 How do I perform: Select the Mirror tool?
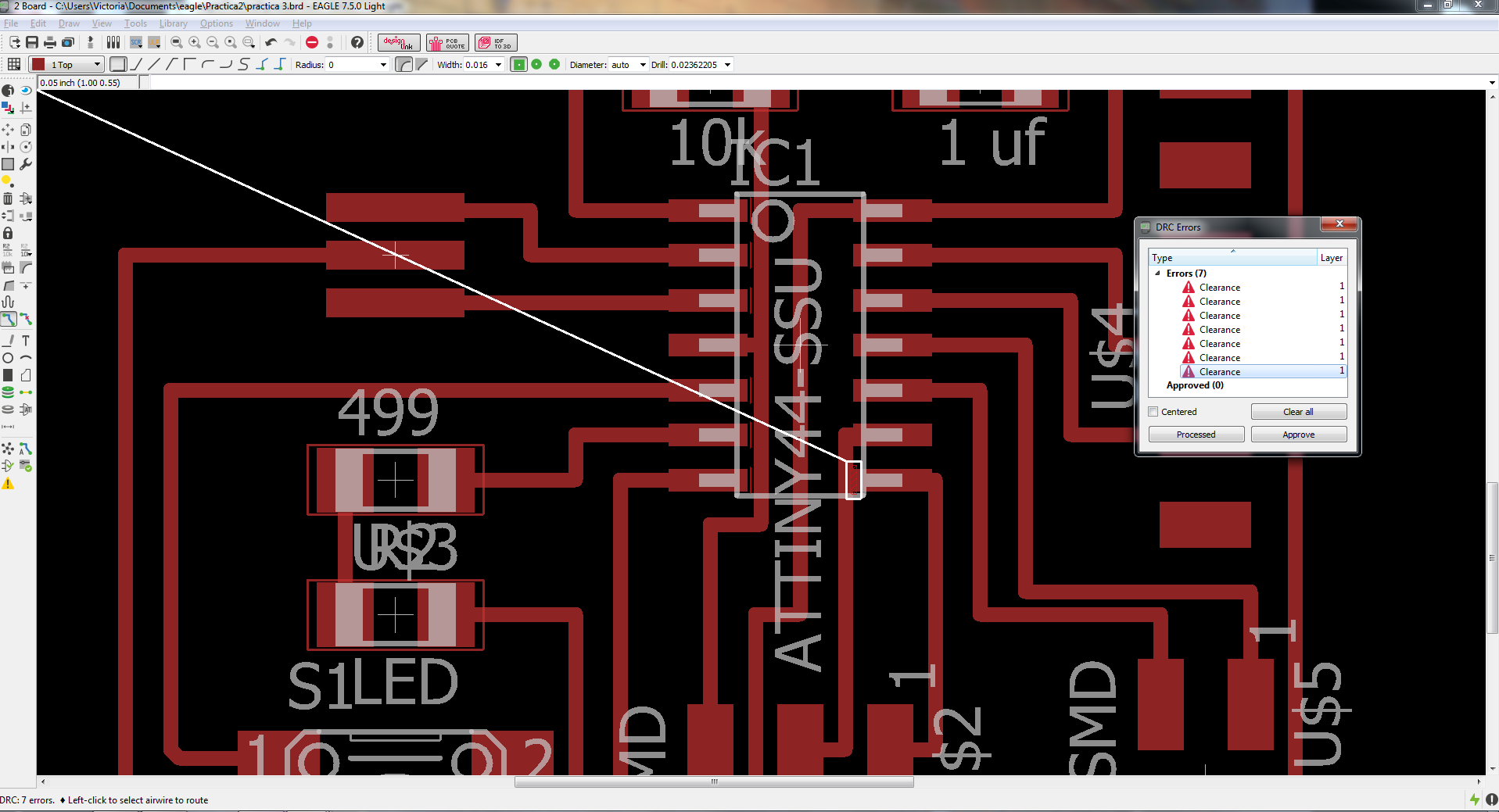8,147
